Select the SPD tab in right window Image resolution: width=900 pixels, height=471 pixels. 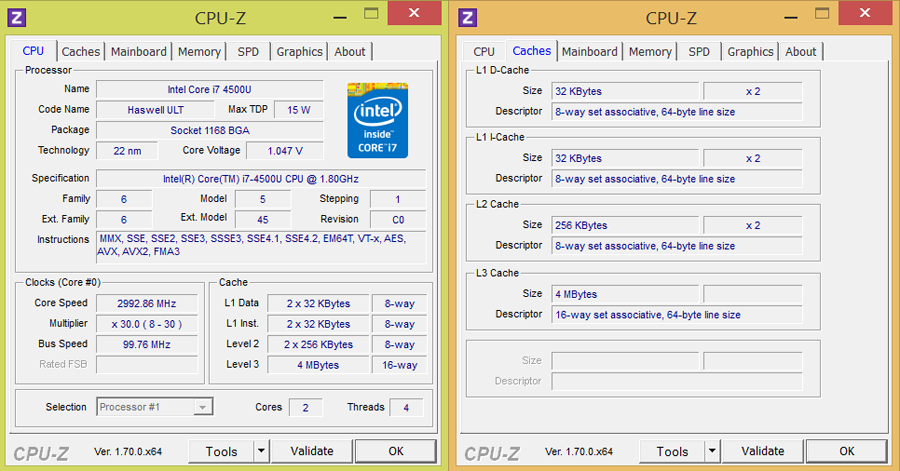[699, 52]
